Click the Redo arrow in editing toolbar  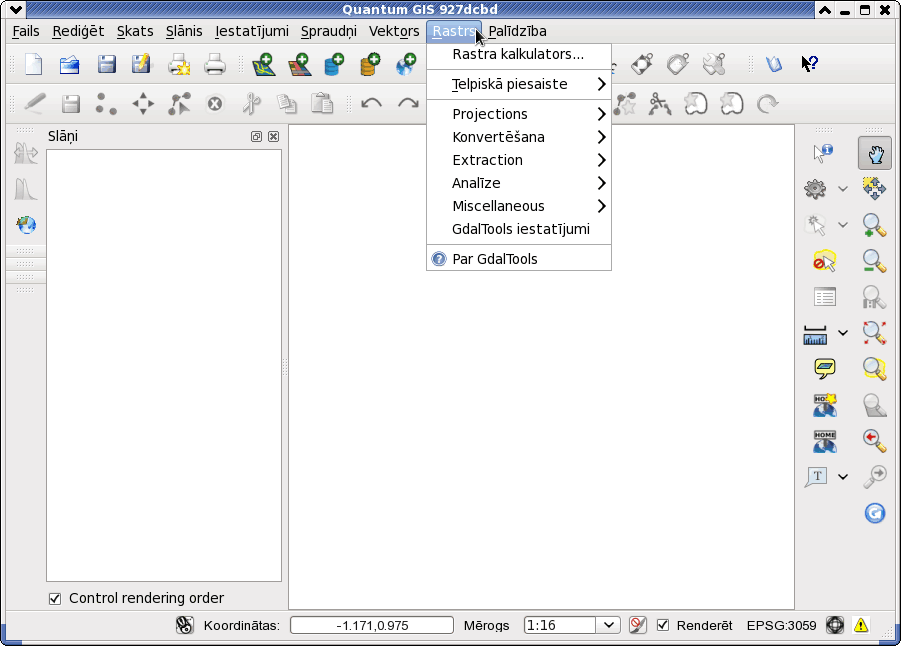[x=408, y=104]
